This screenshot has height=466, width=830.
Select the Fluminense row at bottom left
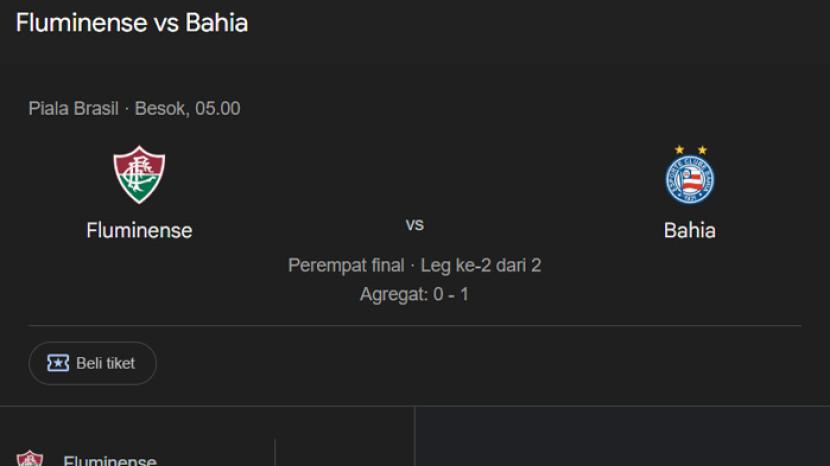110,461
